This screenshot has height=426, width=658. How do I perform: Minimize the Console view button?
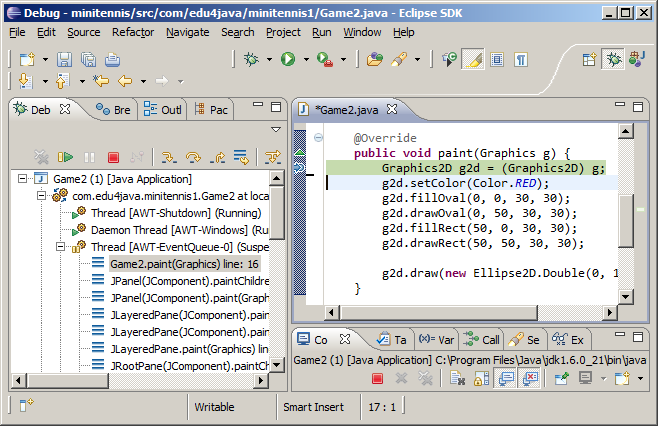620,335
